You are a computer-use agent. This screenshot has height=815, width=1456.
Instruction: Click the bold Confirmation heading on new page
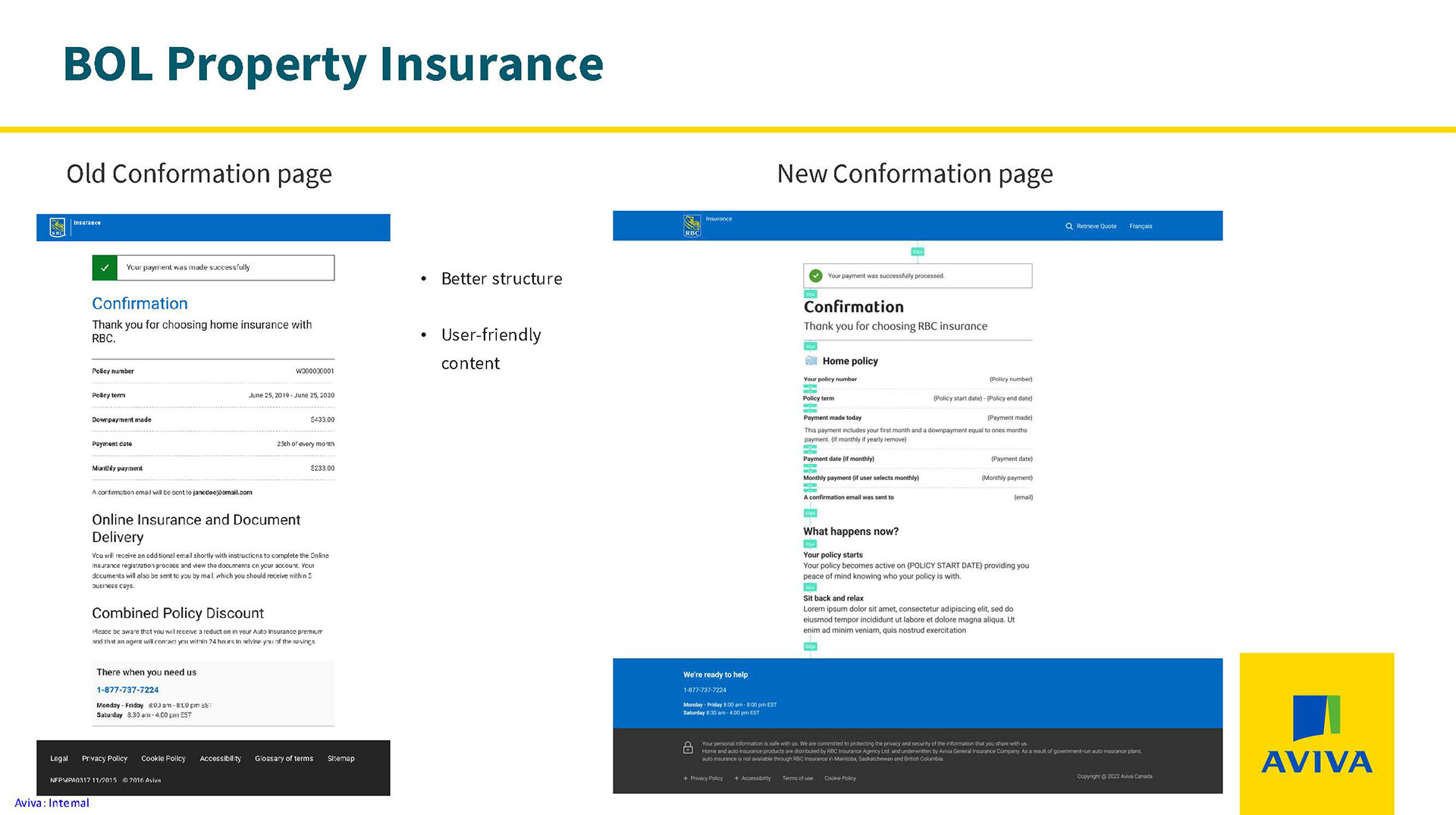tap(853, 307)
